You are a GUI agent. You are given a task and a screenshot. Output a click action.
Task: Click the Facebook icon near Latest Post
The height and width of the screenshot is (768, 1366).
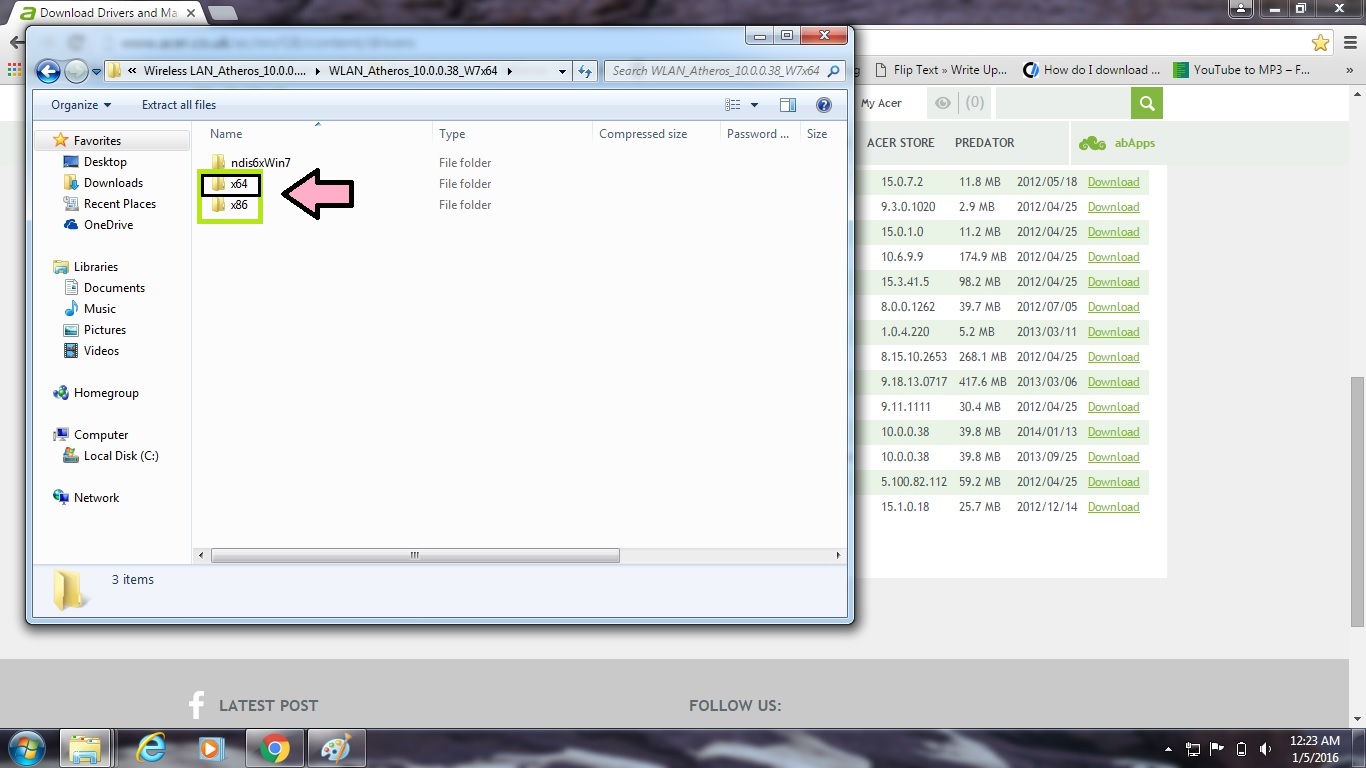click(x=196, y=705)
